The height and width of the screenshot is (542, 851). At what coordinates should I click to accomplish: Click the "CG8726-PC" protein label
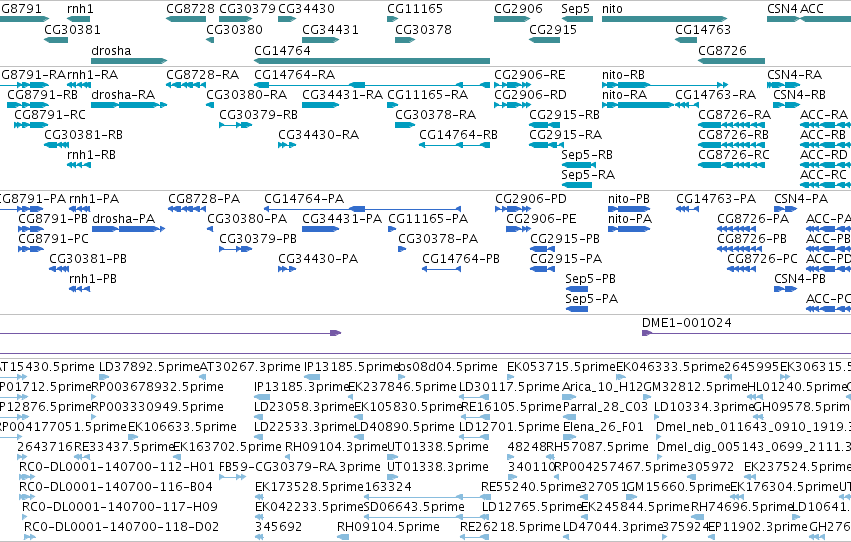762,259
